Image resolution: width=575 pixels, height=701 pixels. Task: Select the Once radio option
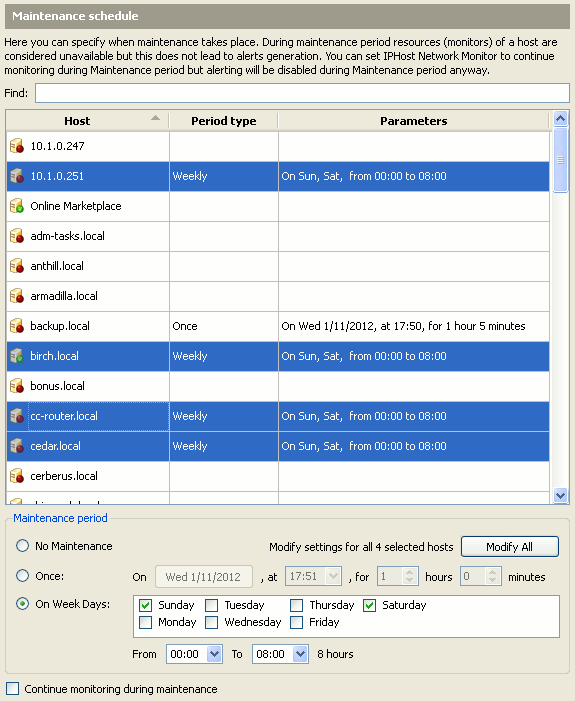[x=22, y=575]
